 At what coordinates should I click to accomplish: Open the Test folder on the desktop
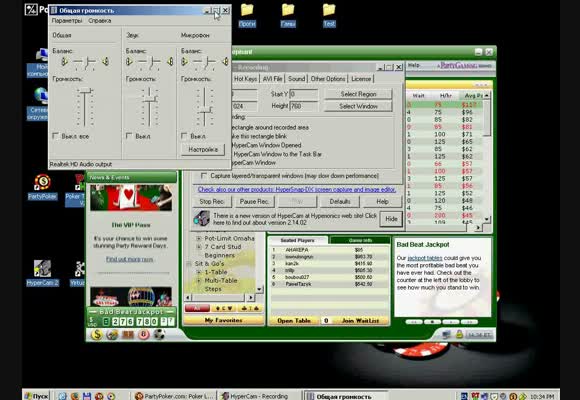pos(329,15)
